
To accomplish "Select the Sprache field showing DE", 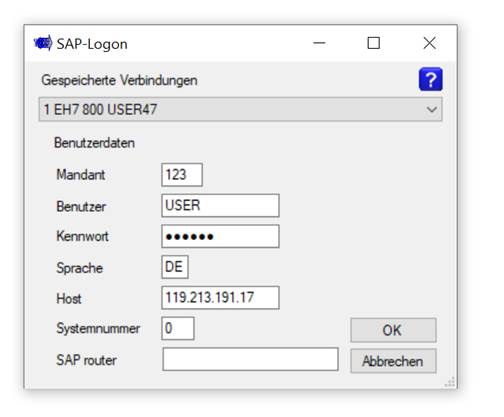I will click(x=175, y=267).
